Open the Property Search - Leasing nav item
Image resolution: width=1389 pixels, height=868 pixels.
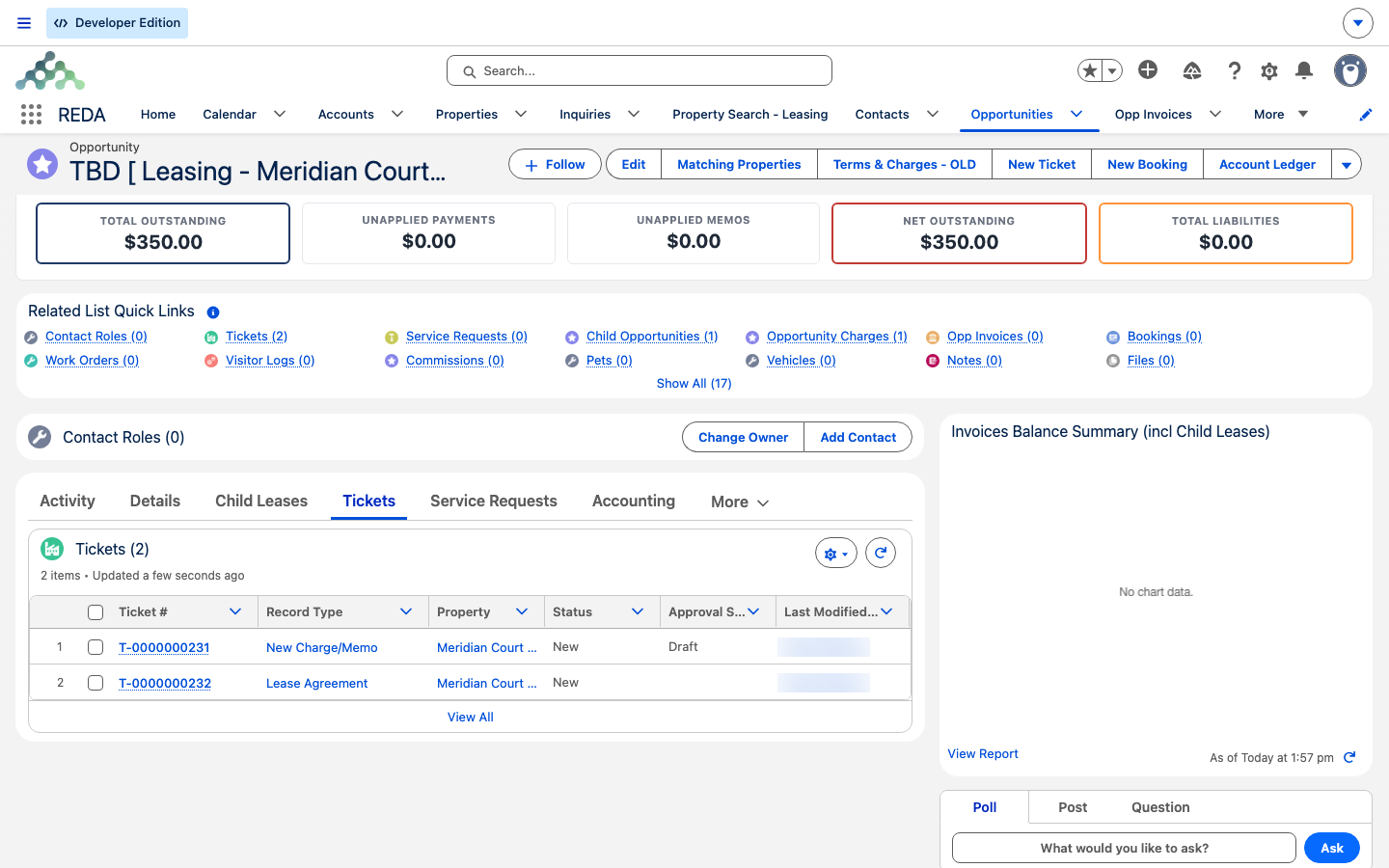750,114
